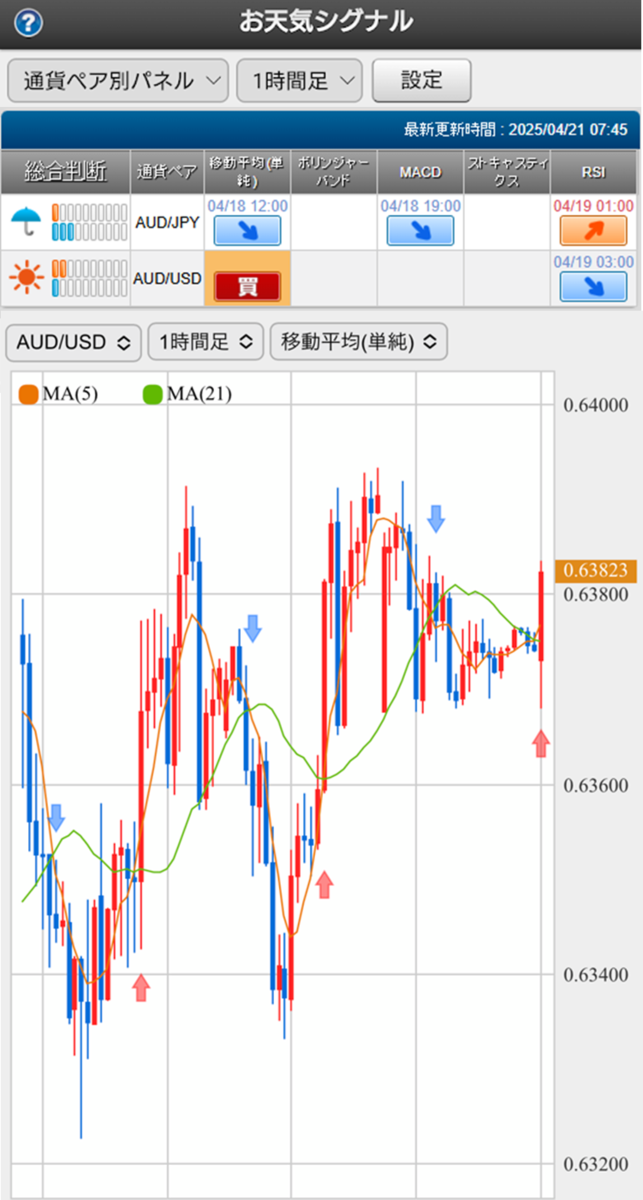Screen dimensions: 643x1200
Task: Click the MACD column header
Action: [x=420, y=172]
